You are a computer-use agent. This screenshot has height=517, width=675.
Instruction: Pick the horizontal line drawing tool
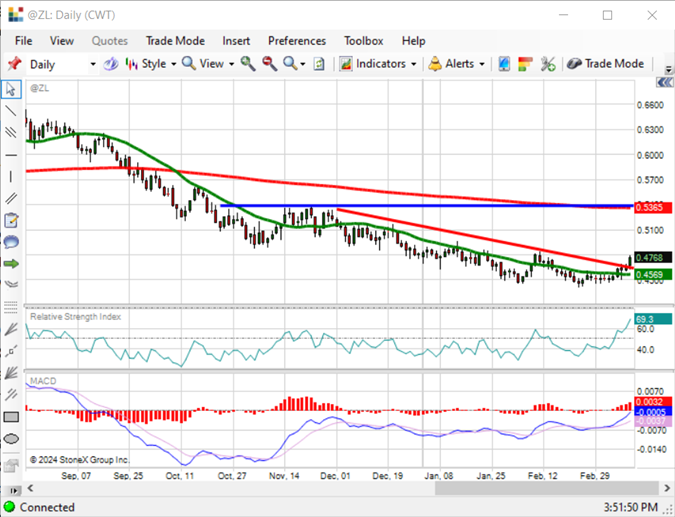[x=11, y=155]
